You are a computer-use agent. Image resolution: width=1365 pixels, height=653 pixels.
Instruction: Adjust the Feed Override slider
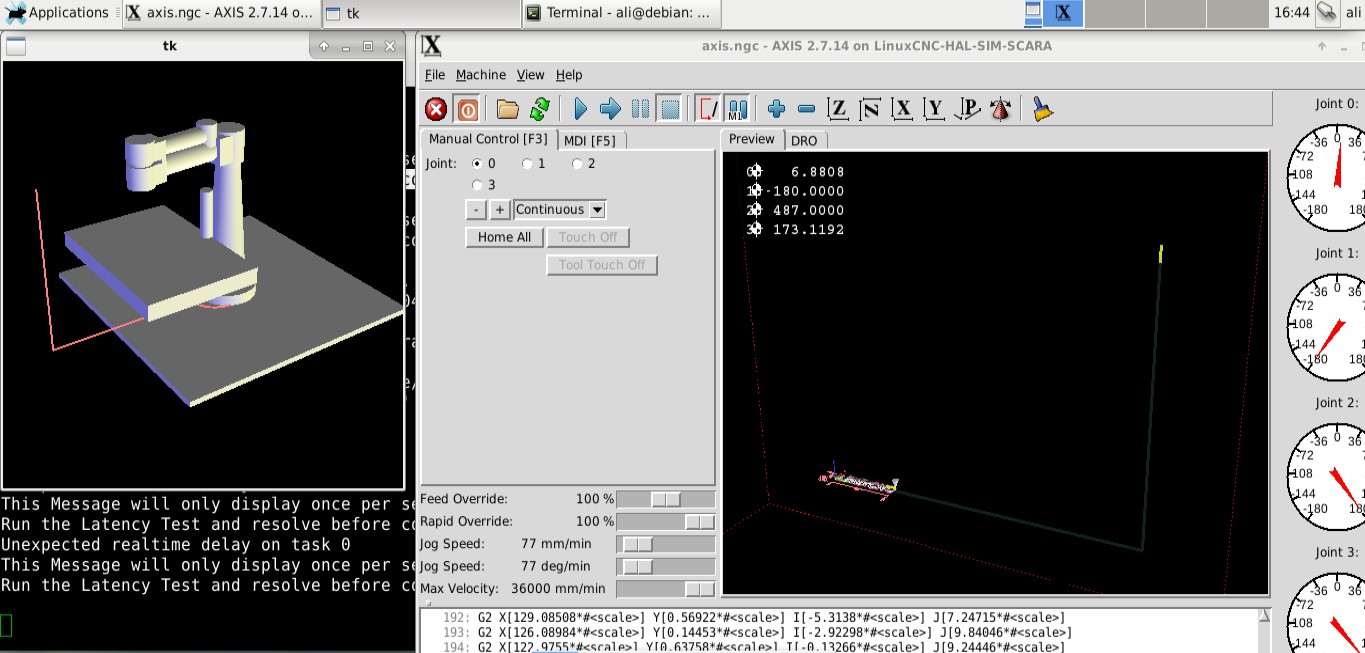click(666, 499)
